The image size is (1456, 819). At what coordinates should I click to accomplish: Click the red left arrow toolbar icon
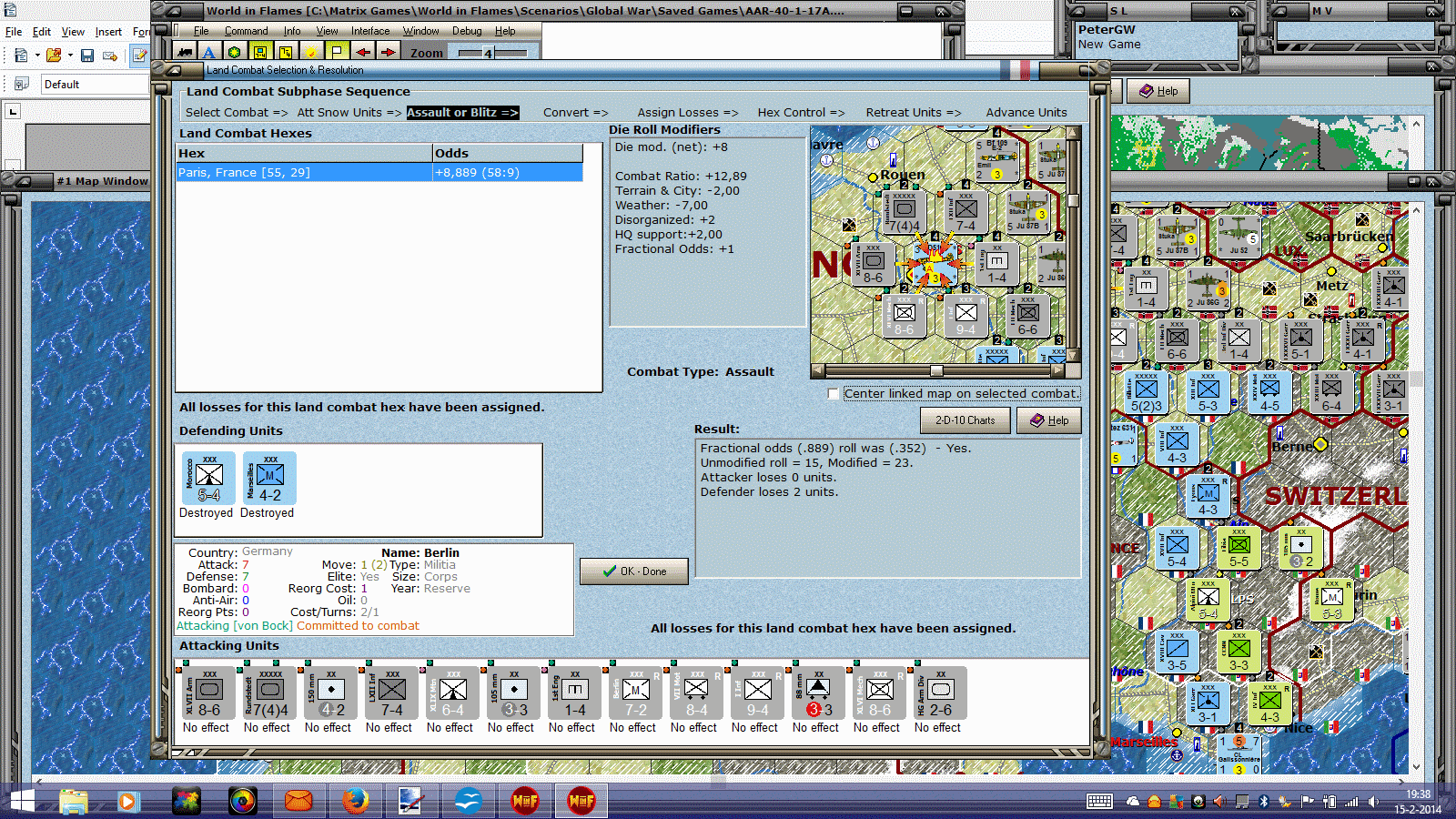click(362, 53)
